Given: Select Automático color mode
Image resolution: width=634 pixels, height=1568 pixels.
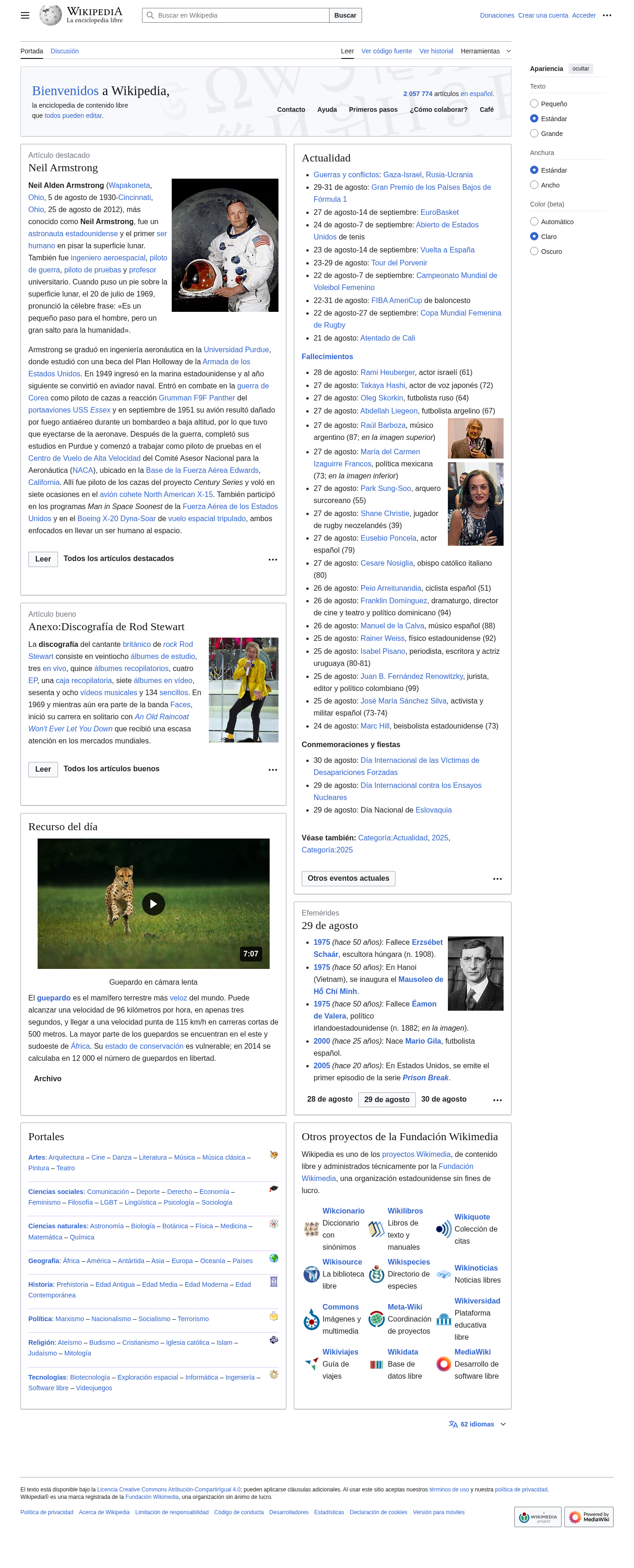Looking at the screenshot, I should [x=533, y=221].
